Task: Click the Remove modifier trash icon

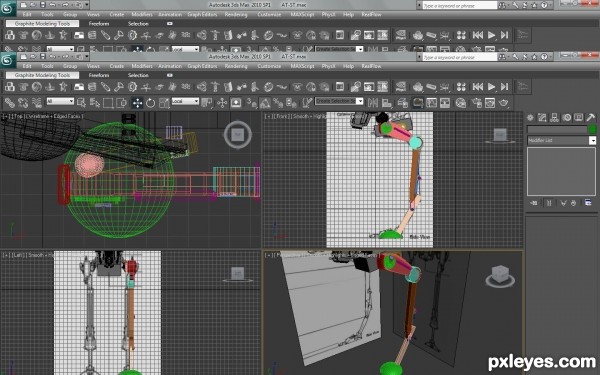Action: coord(573,203)
